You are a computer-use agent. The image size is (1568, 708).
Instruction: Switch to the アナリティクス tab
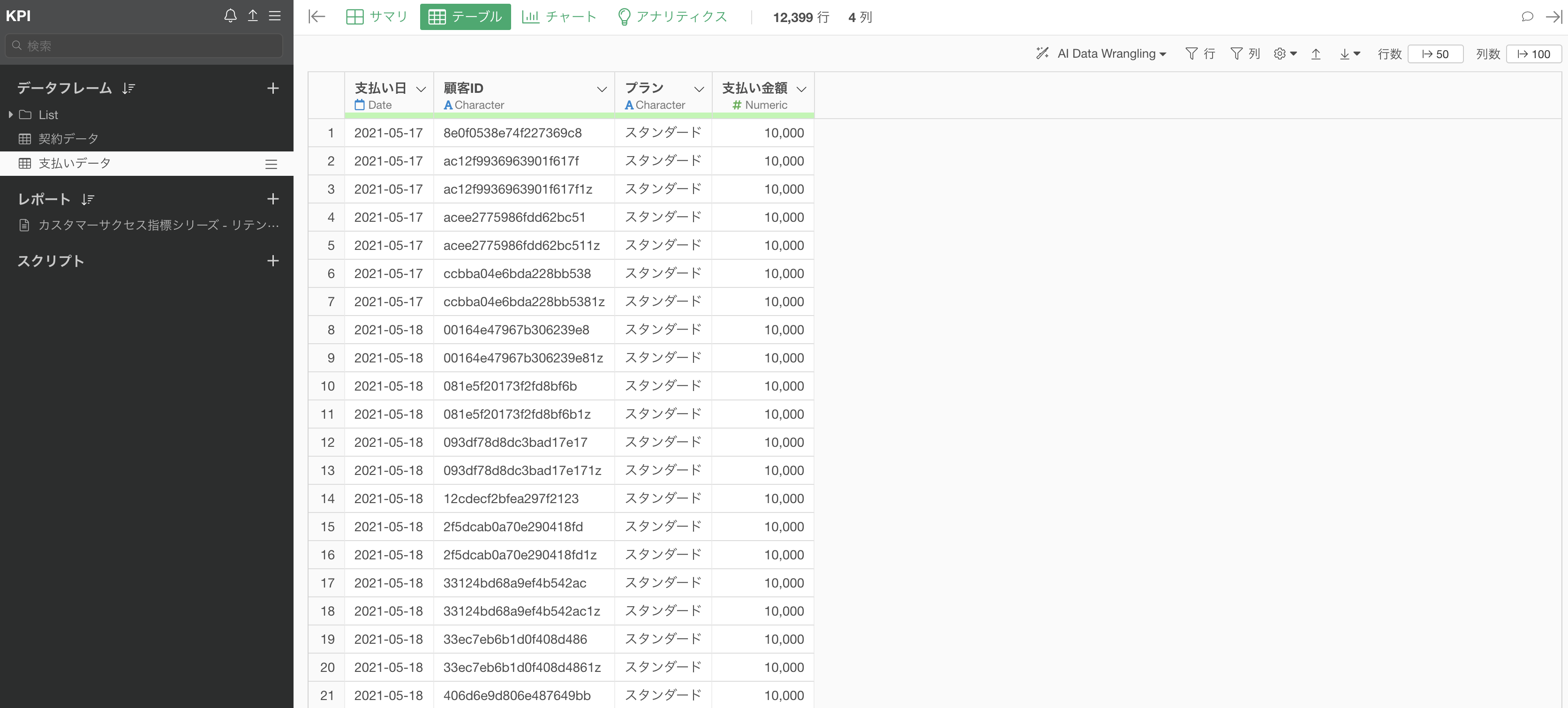(x=672, y=16)
